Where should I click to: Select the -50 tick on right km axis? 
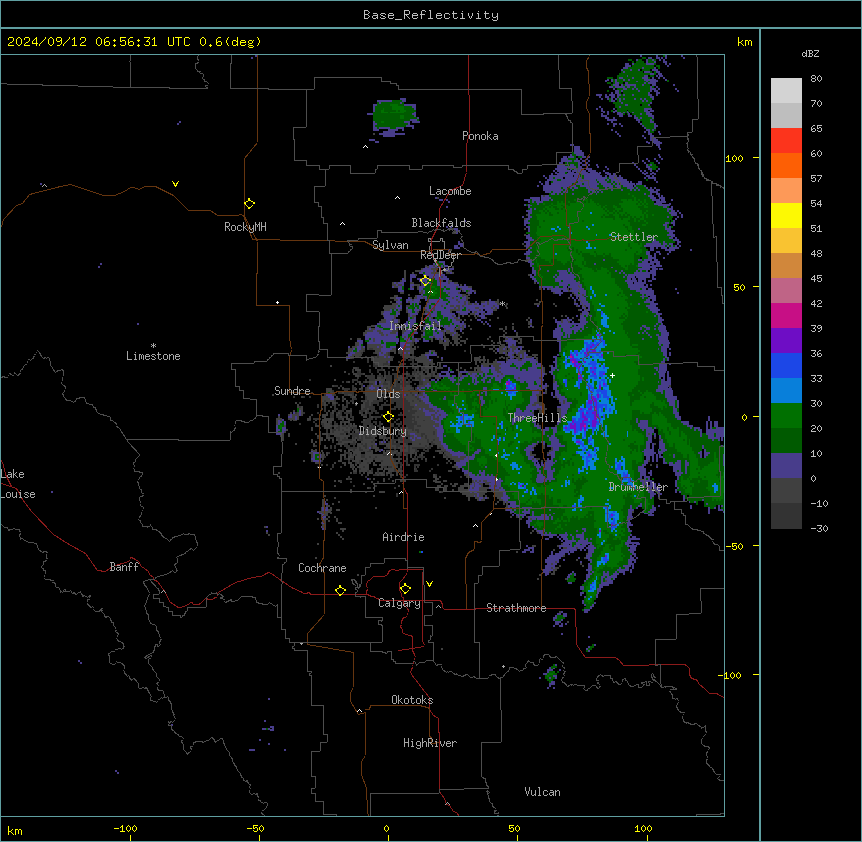(734, 546)
